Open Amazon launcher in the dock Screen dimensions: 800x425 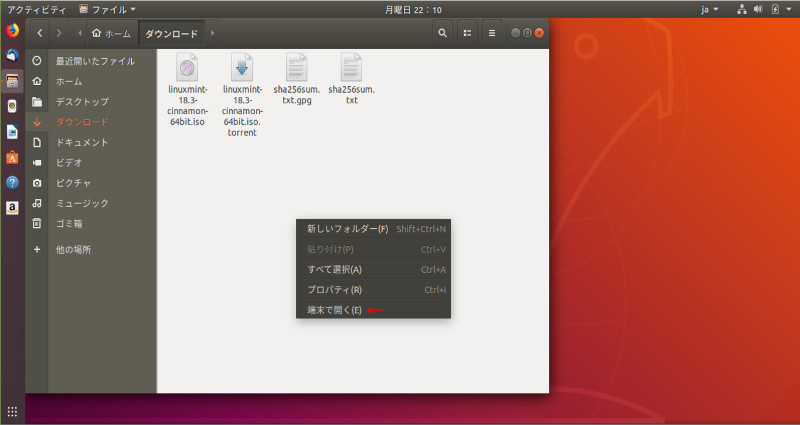pos(12,208)
